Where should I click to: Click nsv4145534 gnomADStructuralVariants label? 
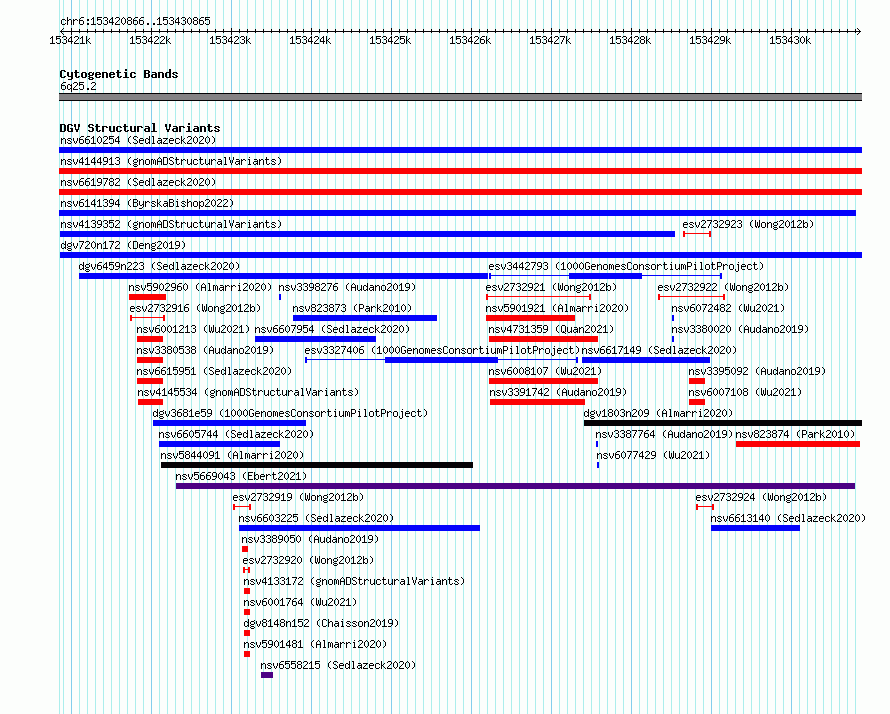click(248, 392)
